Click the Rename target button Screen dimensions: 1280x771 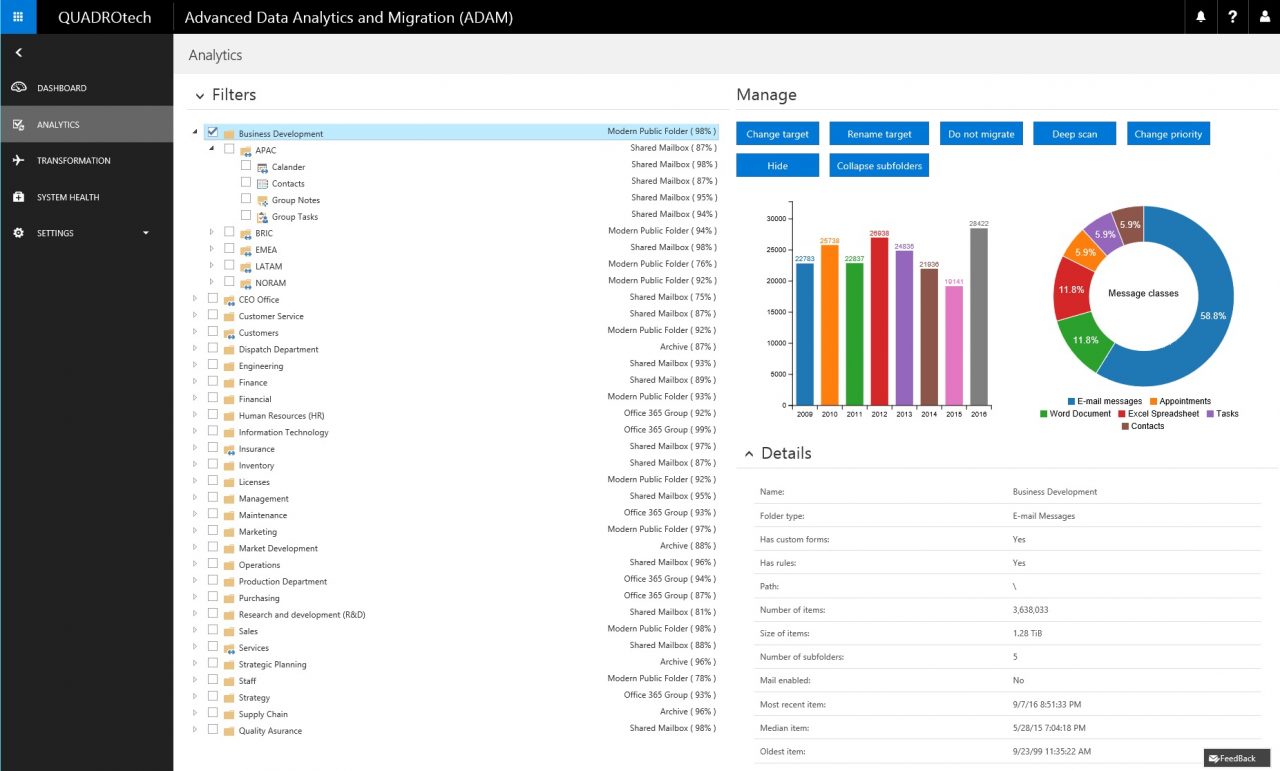(x=879, y=134)
